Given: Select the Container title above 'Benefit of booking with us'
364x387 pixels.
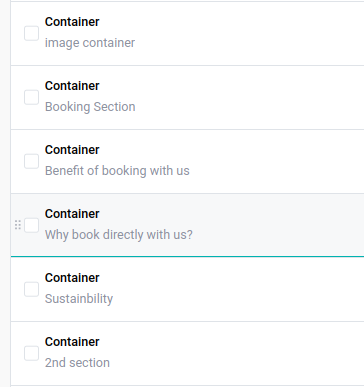Looking at the screenshot, I should (72, 150).
